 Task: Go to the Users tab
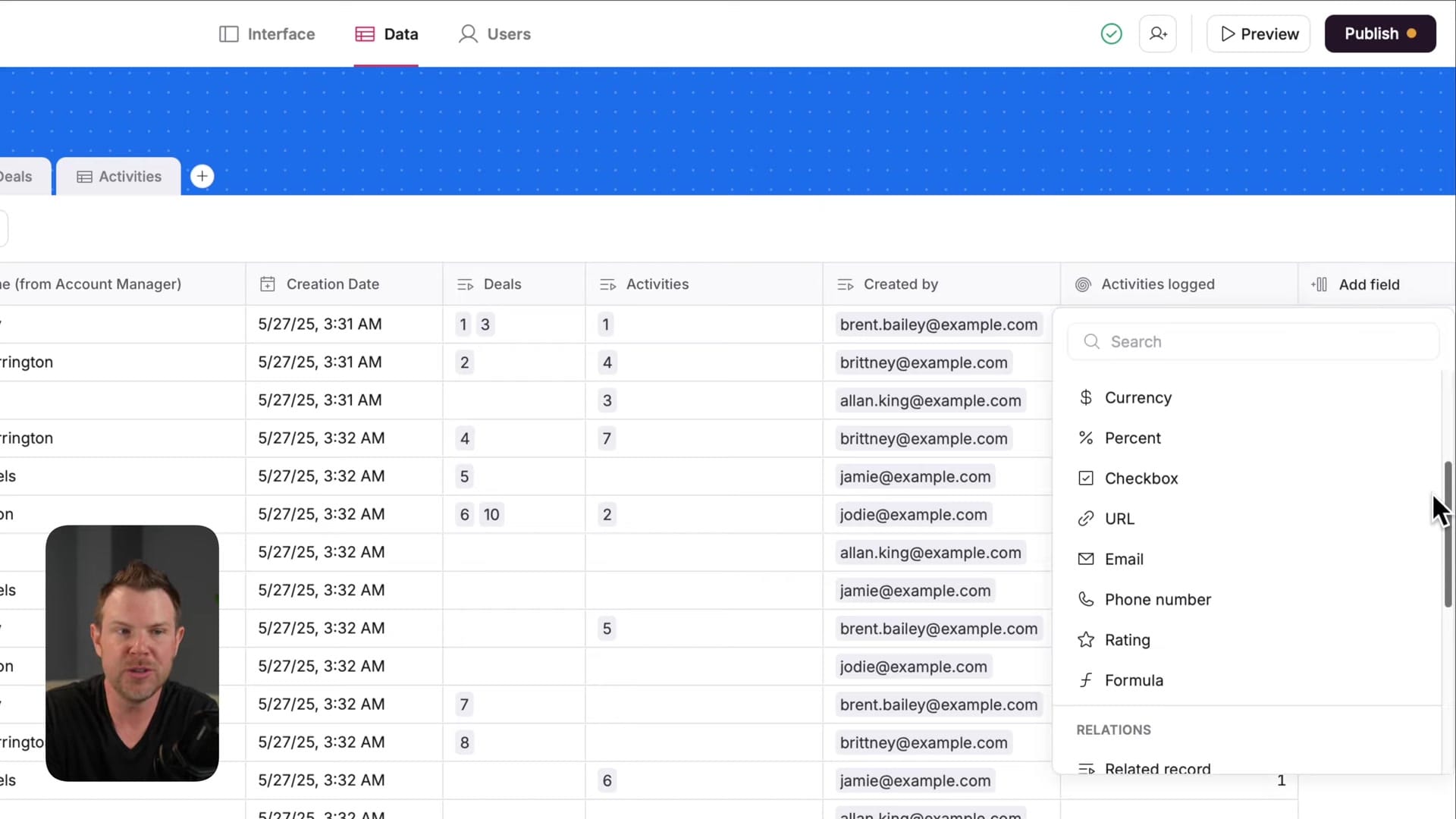(494, 34)
